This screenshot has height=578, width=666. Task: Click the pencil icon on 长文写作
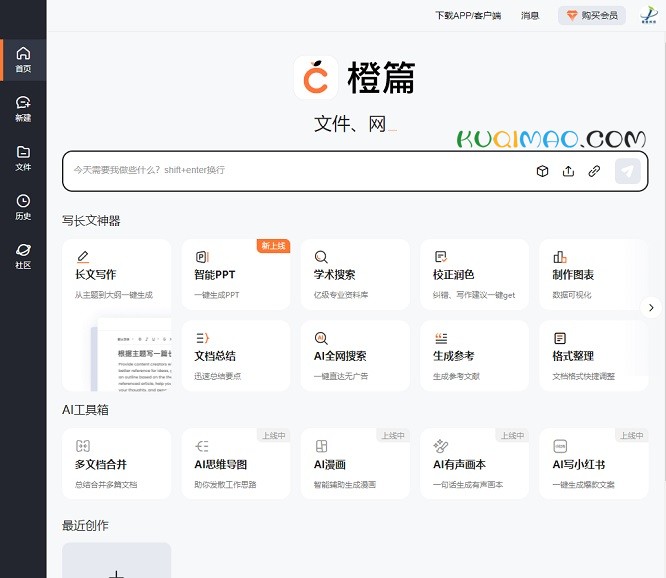coord(83,257)
